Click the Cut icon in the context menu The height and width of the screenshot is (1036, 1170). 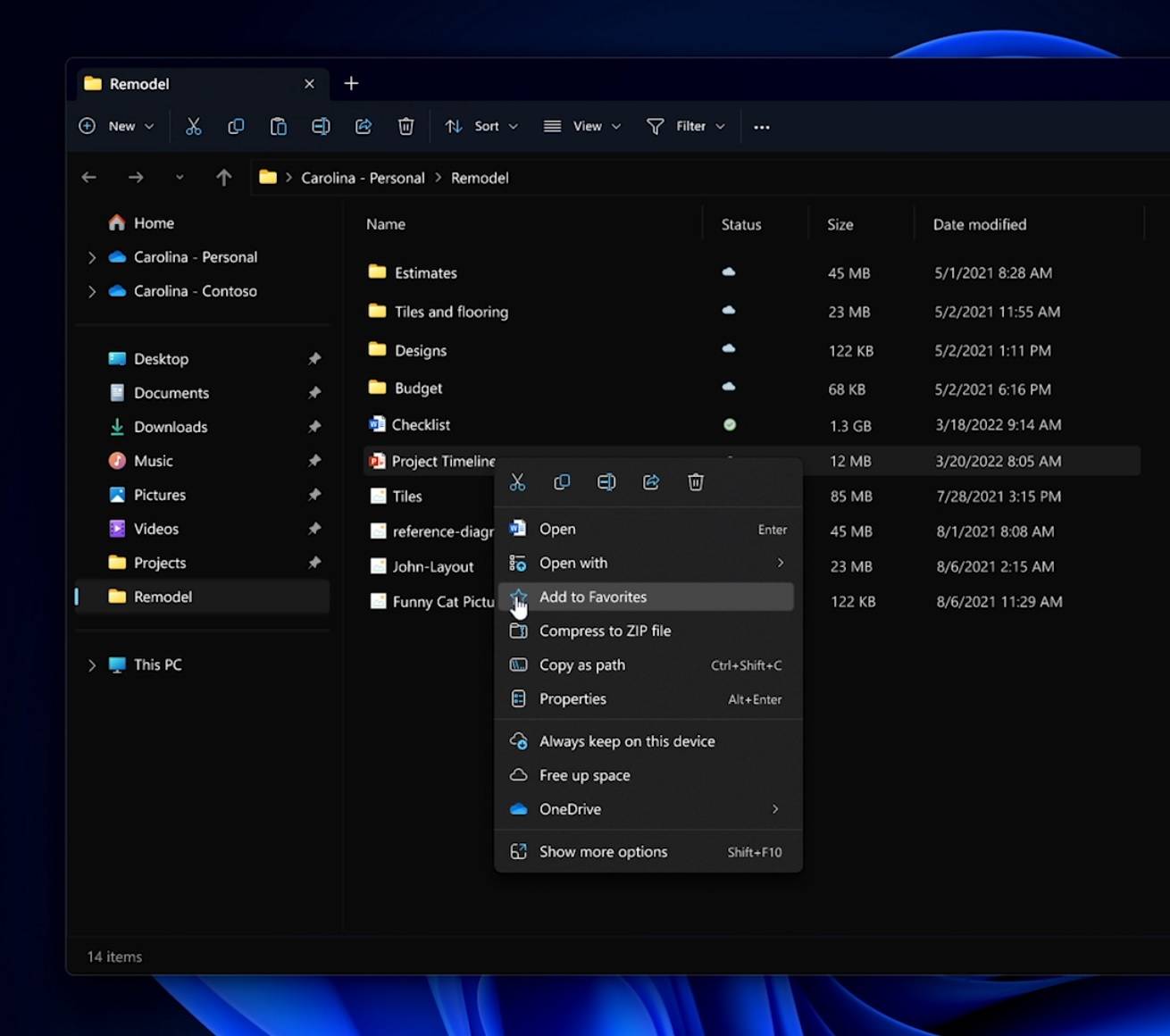point(517,482)
